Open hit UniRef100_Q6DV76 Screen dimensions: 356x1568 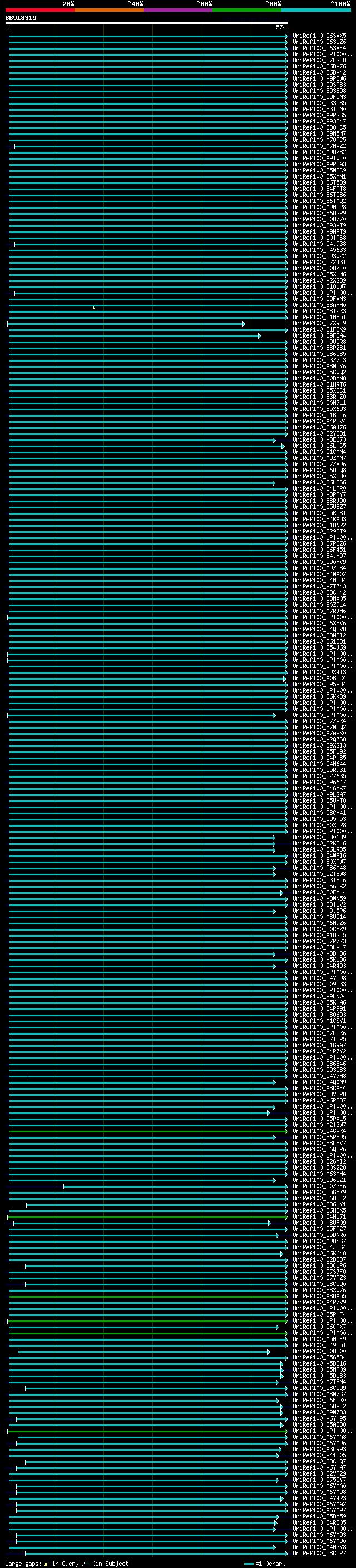point(319,66)
